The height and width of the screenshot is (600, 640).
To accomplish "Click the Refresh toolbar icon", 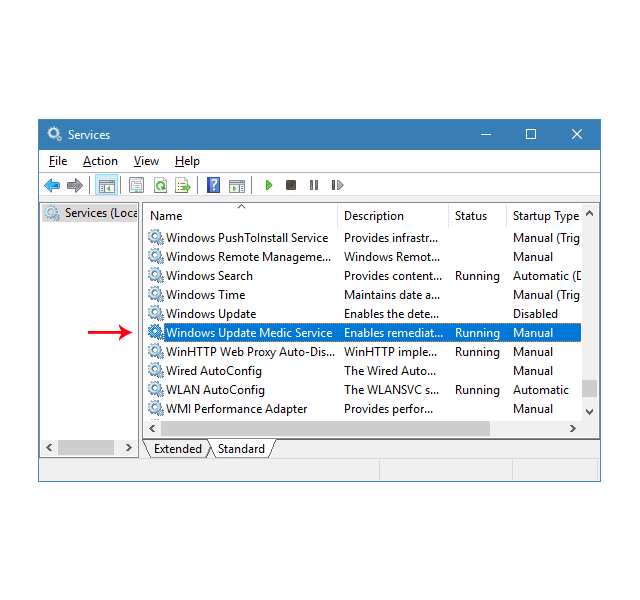I will (160, 185).
